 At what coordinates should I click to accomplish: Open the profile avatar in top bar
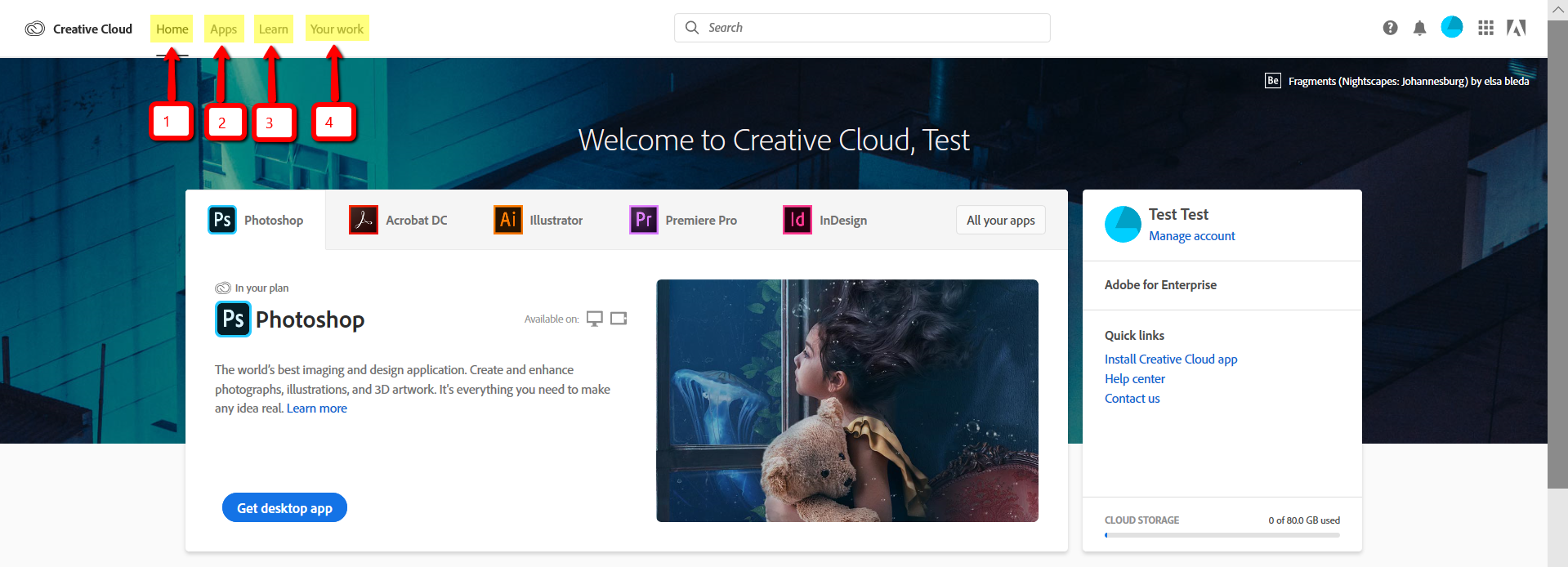coord(1452,27)
